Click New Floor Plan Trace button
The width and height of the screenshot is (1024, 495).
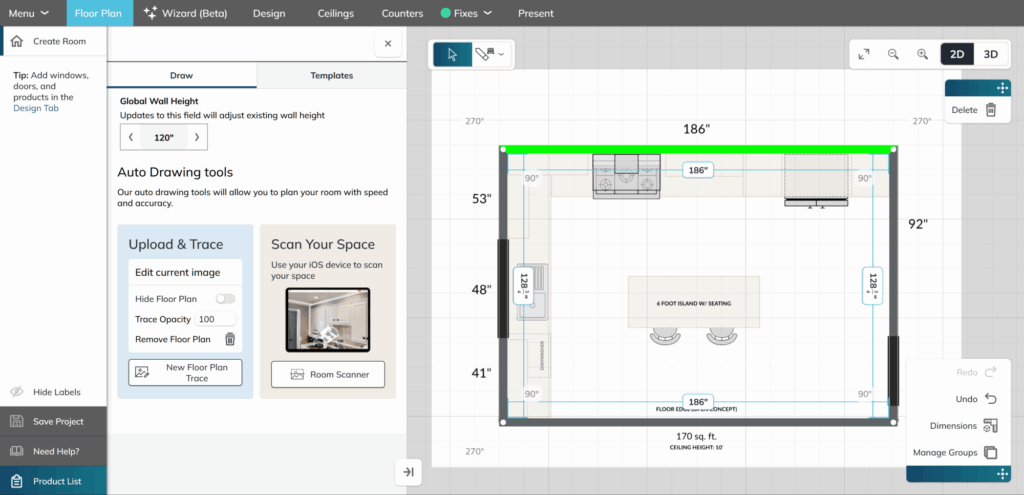[185, 372]
